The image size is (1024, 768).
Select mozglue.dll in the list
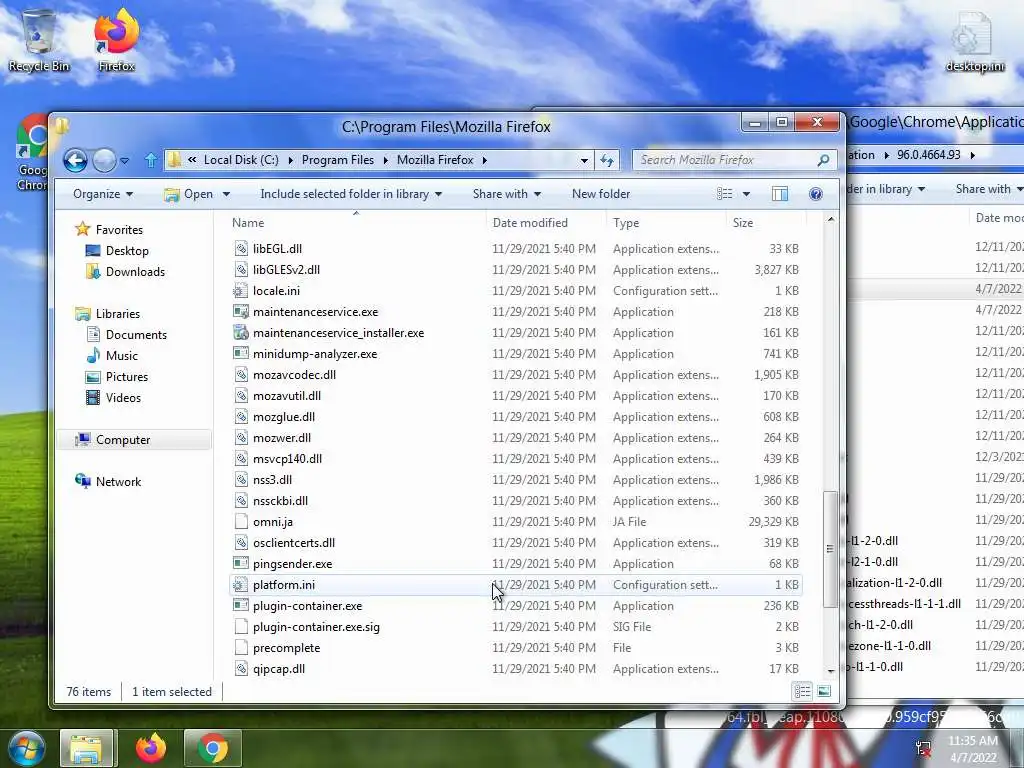point(516,417)
